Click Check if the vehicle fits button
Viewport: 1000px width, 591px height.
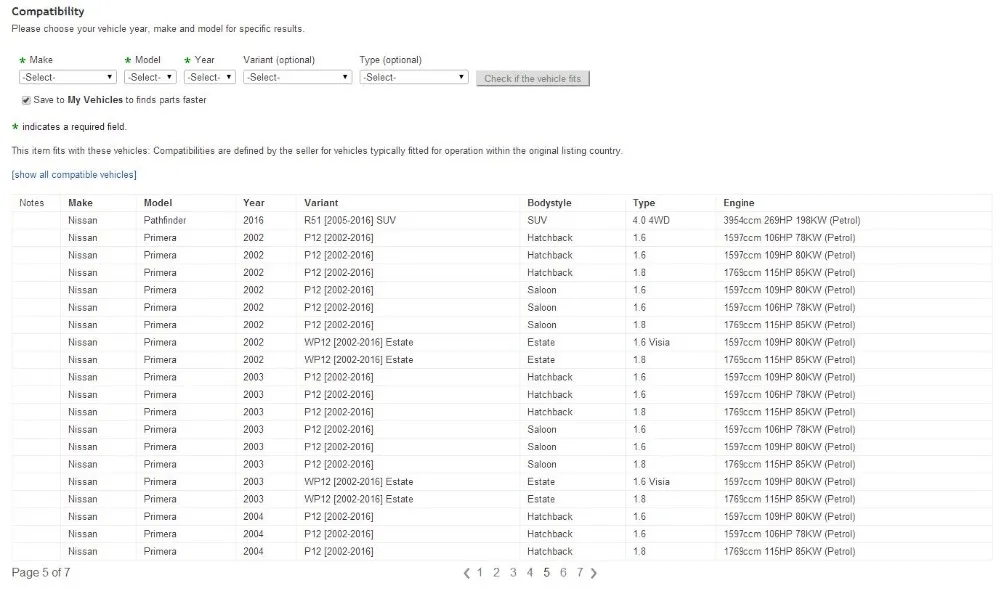point(533,78)
